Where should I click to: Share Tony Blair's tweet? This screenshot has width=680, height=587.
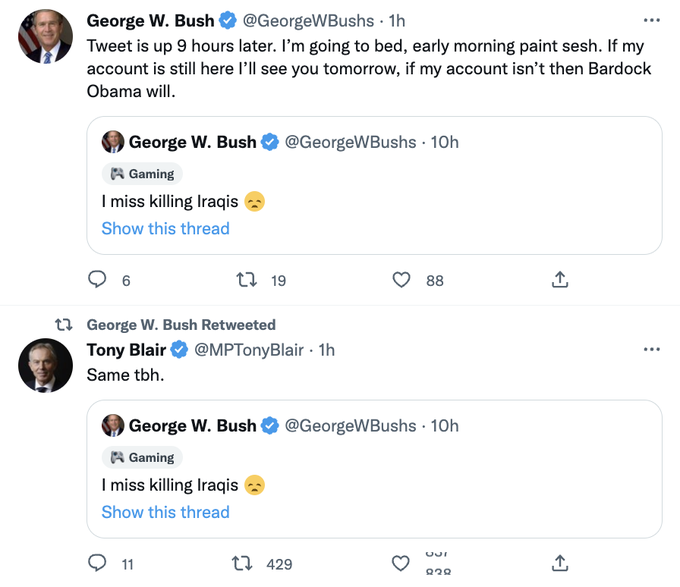point(560,563)
